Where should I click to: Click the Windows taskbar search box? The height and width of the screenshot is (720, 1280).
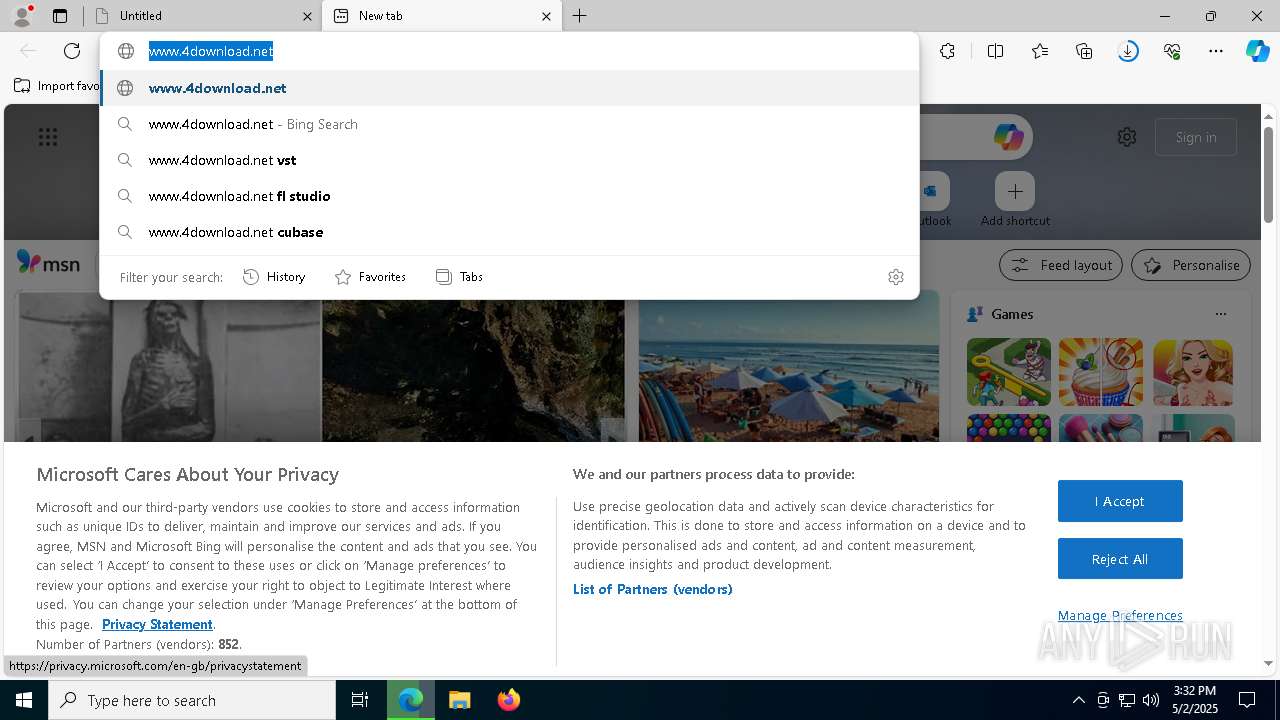pos(192,700)
